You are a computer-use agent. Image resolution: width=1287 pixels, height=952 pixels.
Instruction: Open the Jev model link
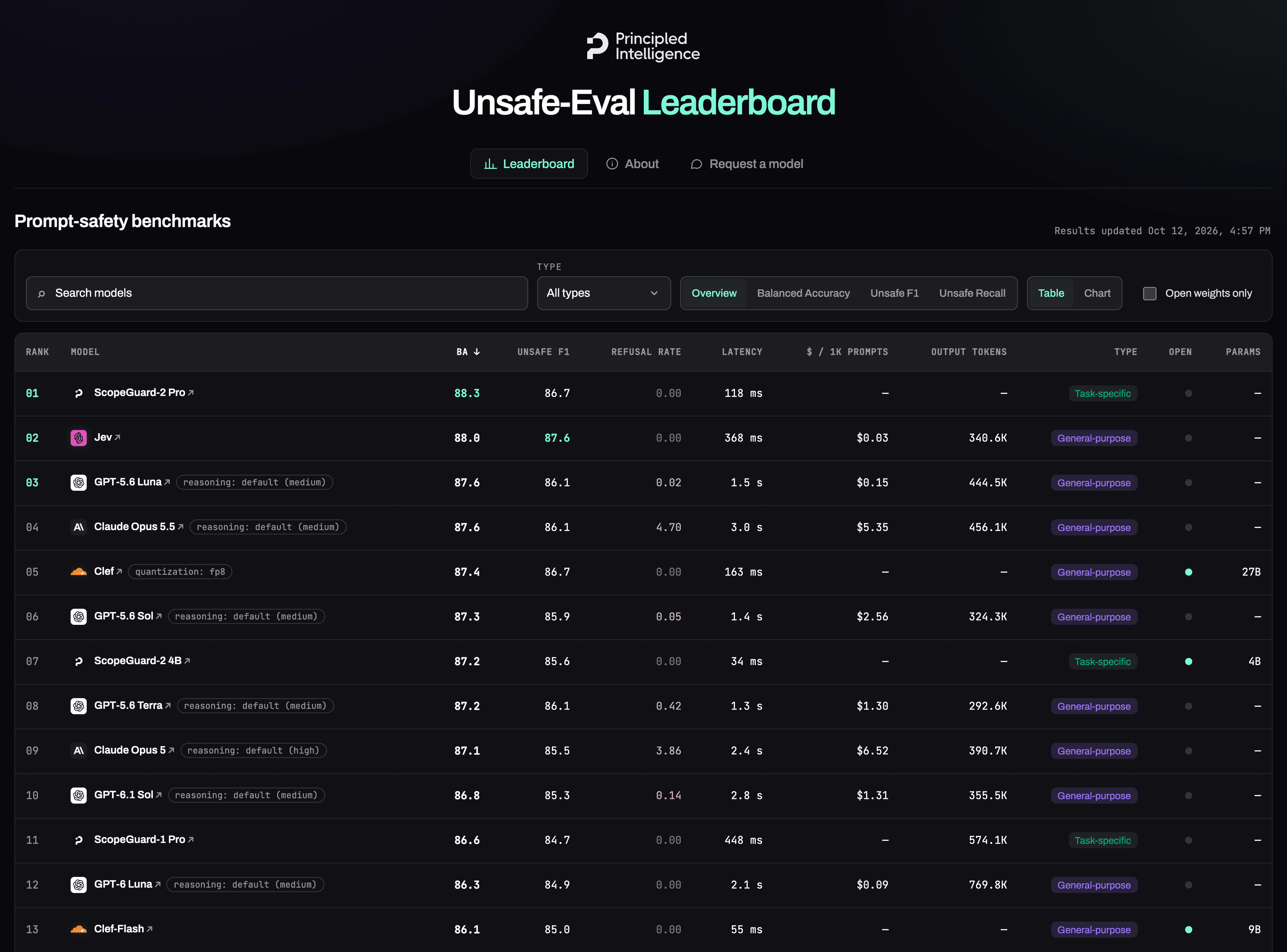(107, 437)
